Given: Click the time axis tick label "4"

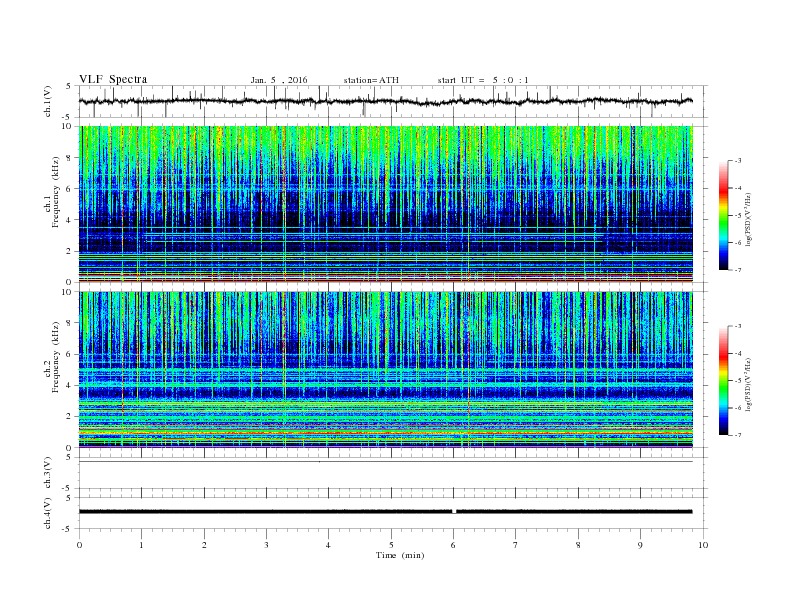Looking at the screenshot, I should point(328,545).
